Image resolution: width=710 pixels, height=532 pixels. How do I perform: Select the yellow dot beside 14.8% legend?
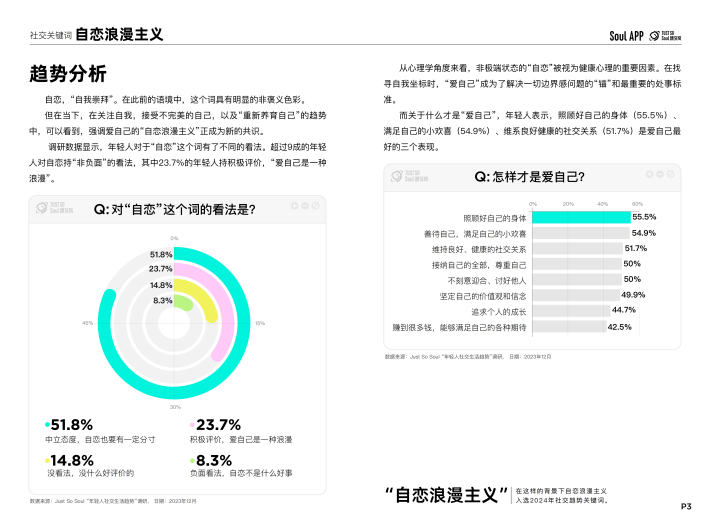coord(47,459)
